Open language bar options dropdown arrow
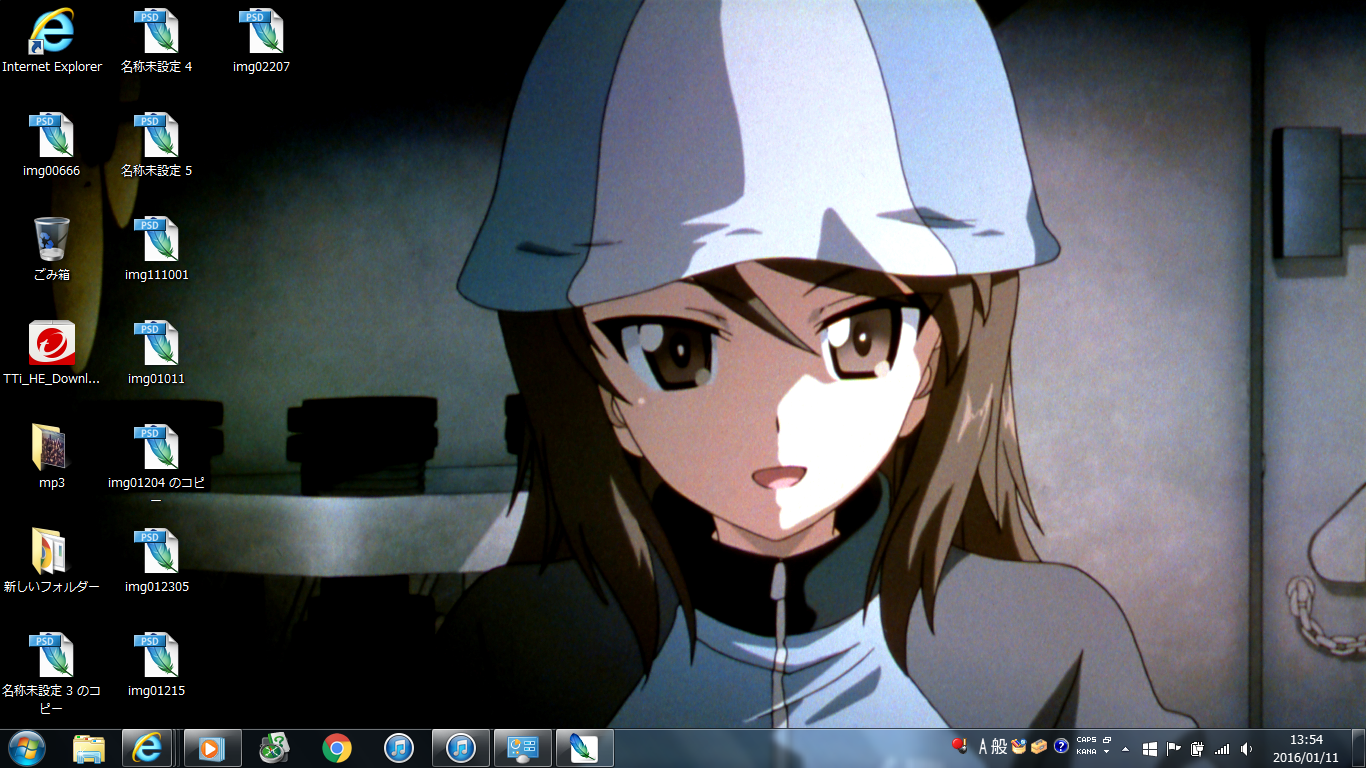 (1107, 752)
